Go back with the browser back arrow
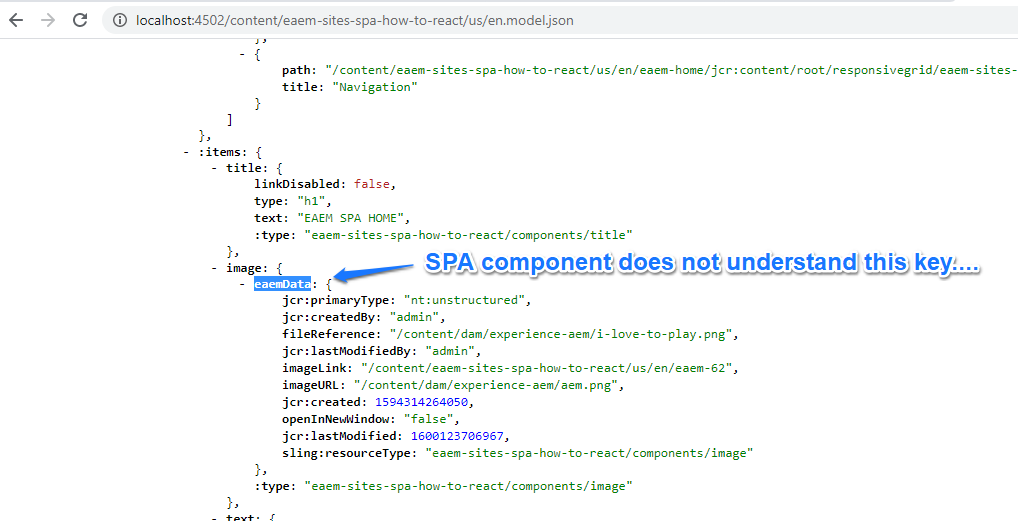The image size is (1018, 521). click(x=16, y=20)
